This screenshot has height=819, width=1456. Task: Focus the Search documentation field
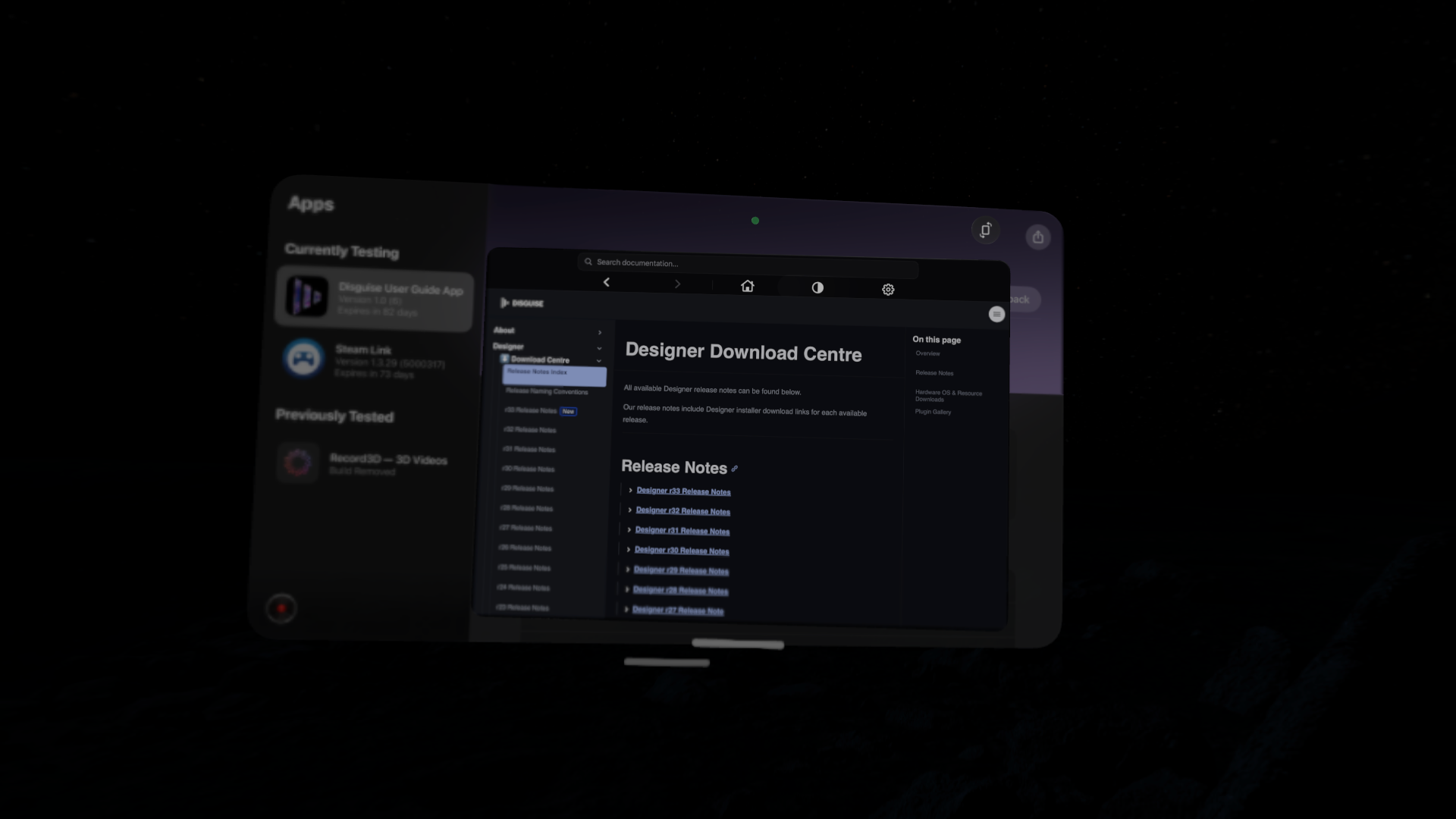(x=748, y=264)
